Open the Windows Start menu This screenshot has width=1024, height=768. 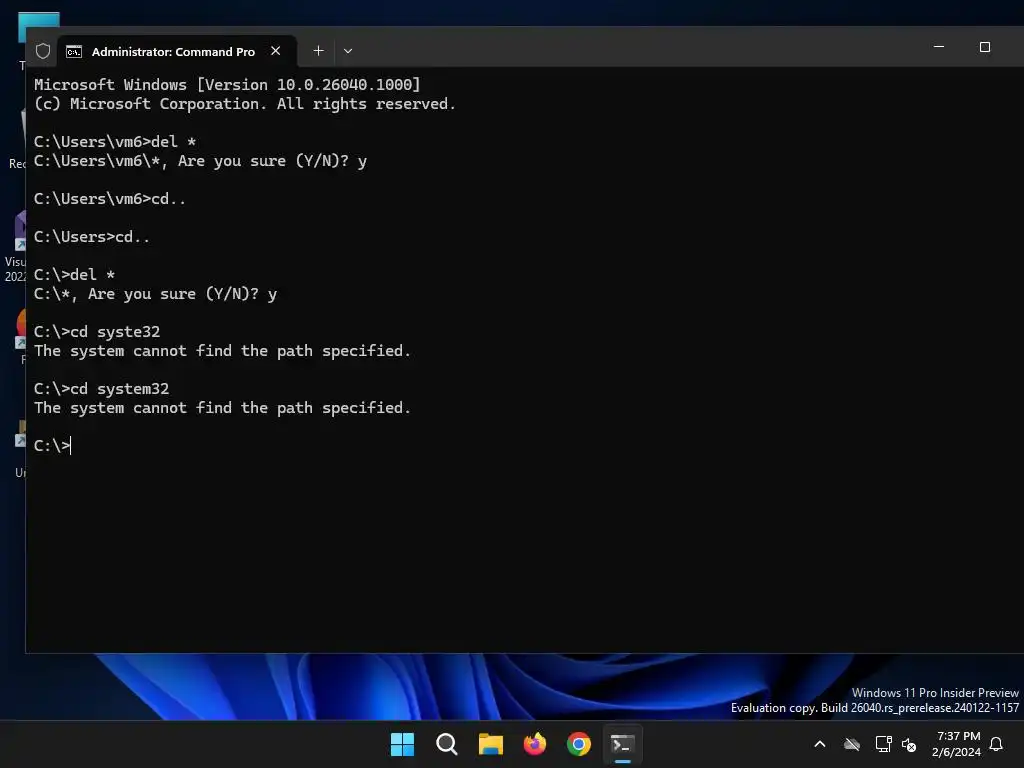point(402,744)
